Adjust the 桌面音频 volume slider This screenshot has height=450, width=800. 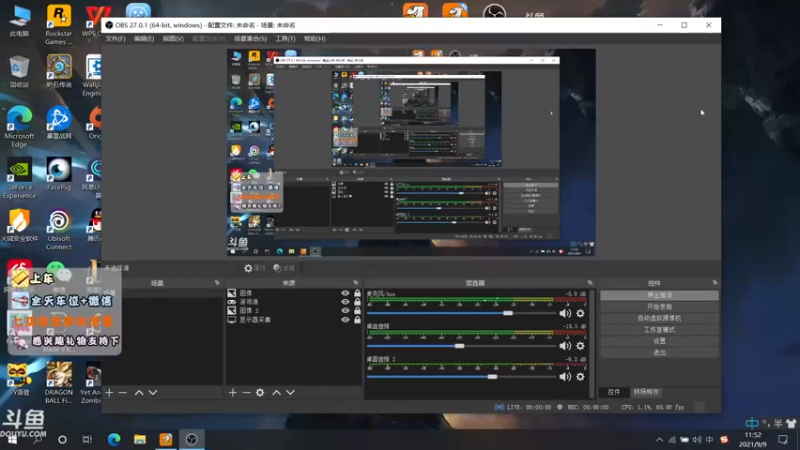(x=461, y=346)
